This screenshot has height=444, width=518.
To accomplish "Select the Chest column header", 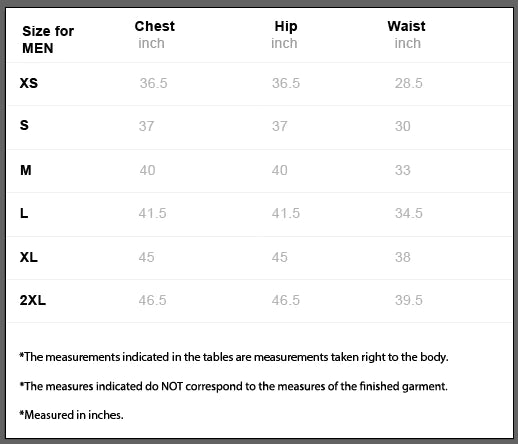I will click(x=155, y=26).
